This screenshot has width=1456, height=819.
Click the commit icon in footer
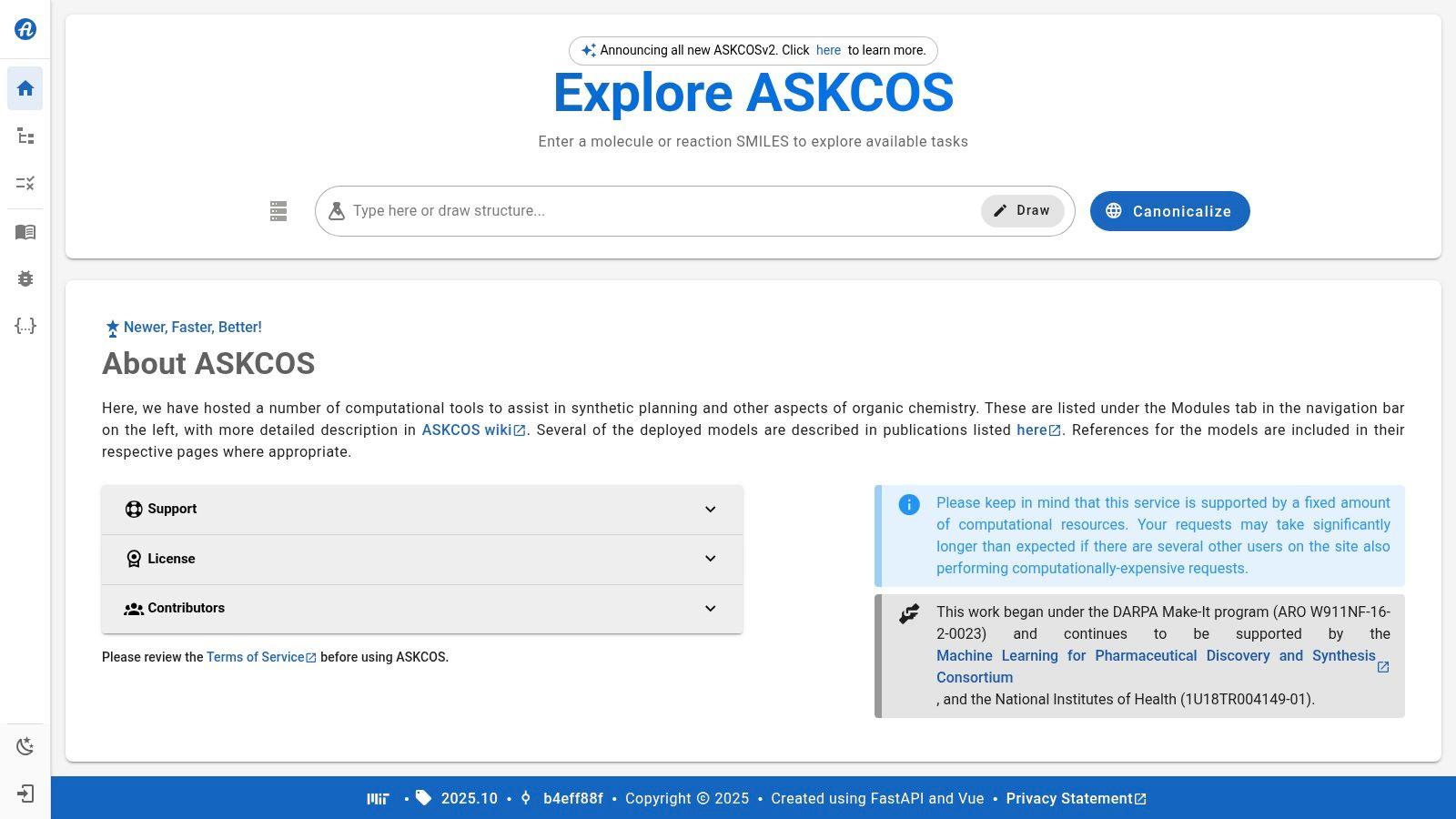pyautogui.click(x=525, y=798)
